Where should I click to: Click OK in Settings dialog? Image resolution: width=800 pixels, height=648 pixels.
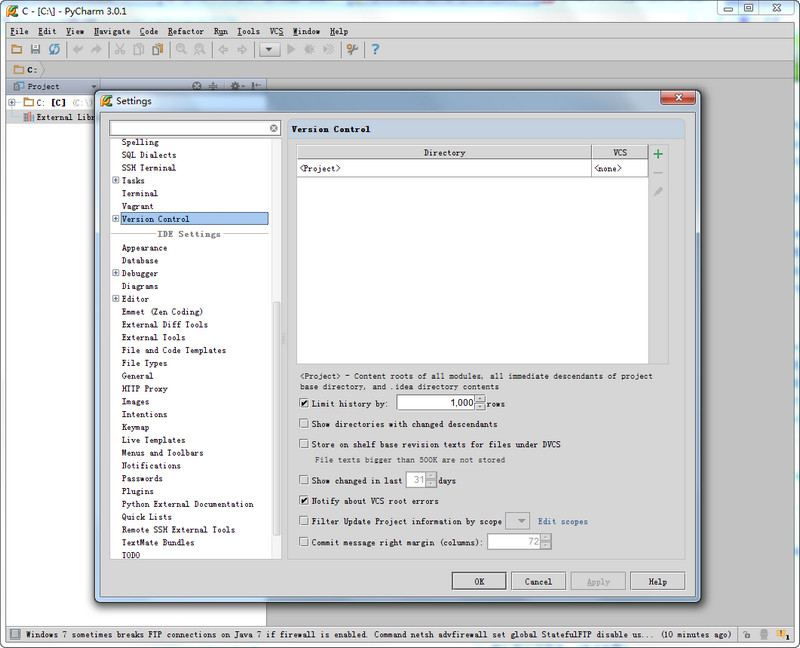[479, 581]
